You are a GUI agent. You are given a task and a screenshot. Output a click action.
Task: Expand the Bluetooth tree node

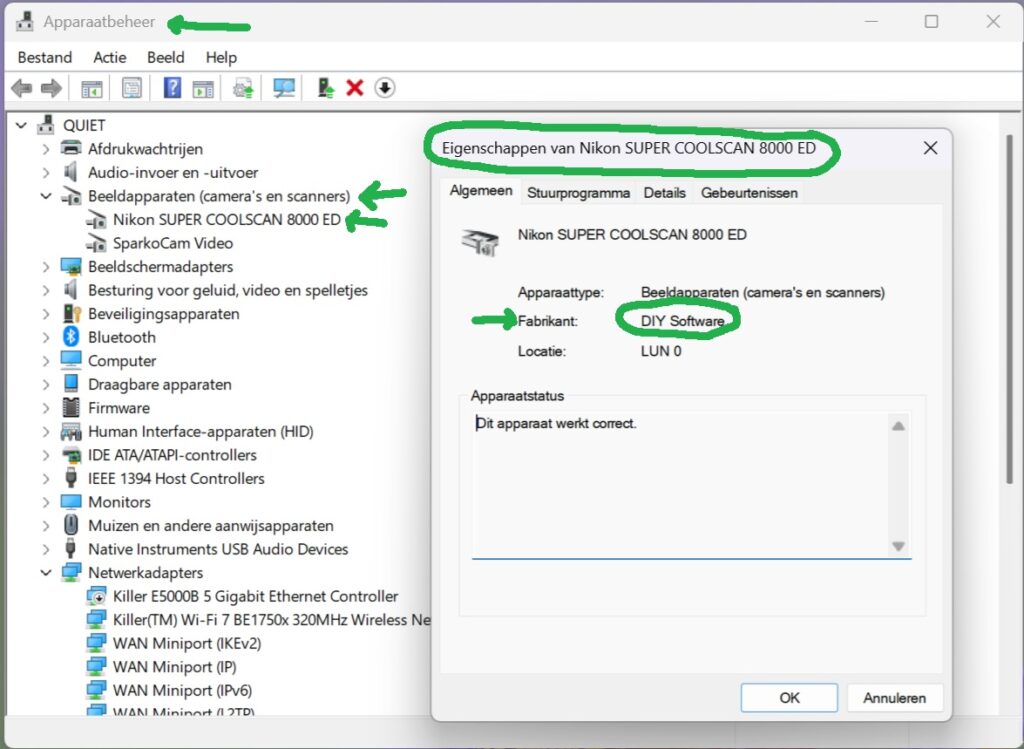point(46,337)
